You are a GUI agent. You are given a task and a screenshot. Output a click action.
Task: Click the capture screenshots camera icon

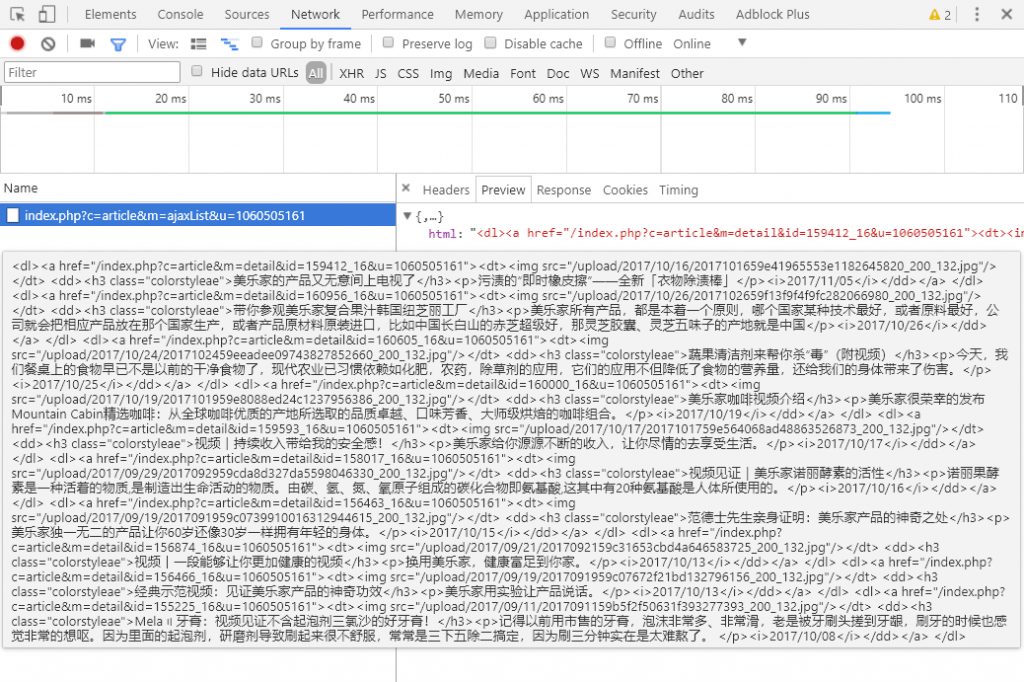coord(87,44)
